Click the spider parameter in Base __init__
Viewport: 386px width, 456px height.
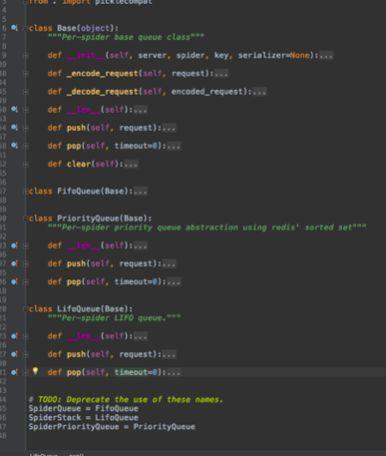point(190,55)
